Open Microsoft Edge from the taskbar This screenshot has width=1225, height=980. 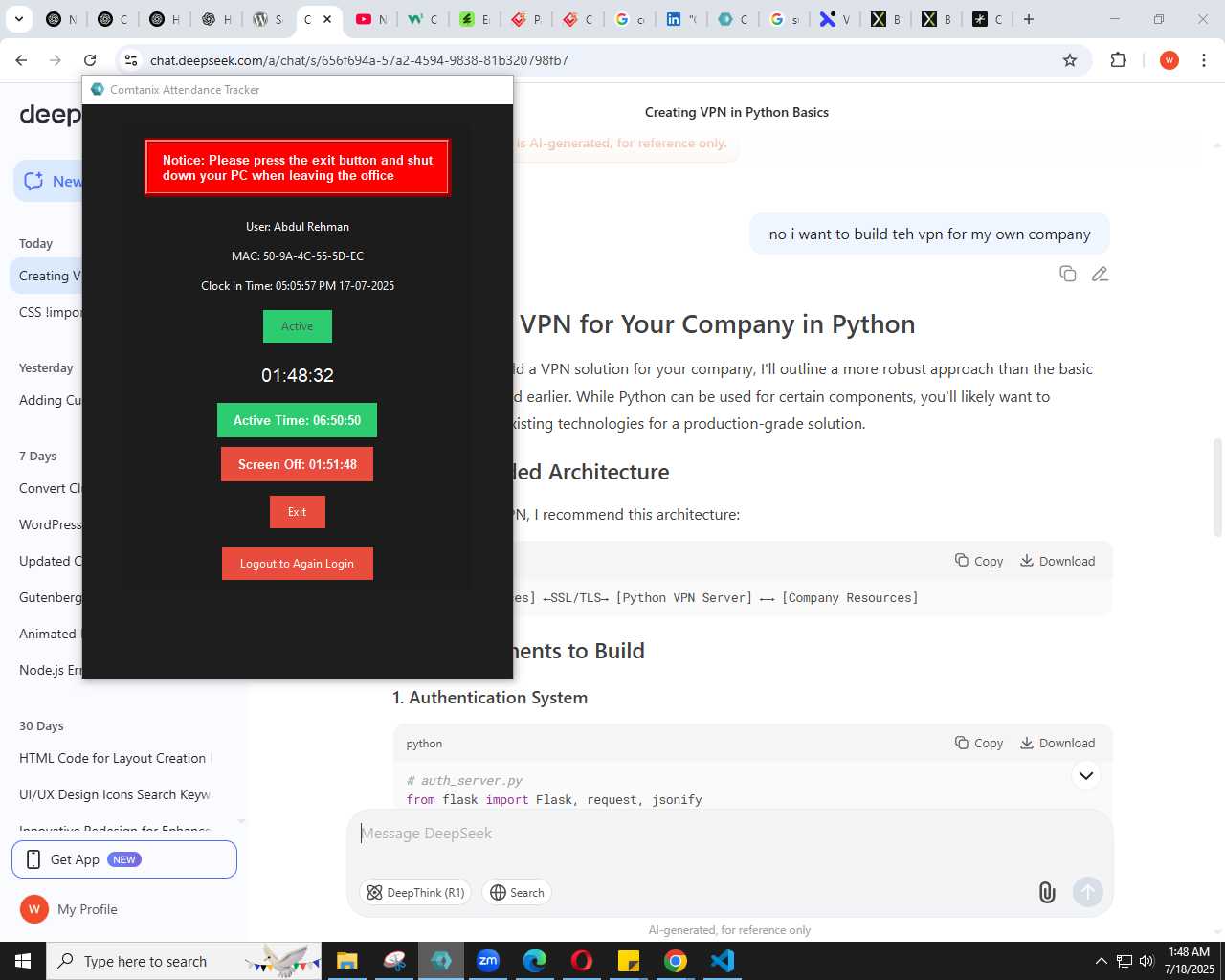click(535, 961)
